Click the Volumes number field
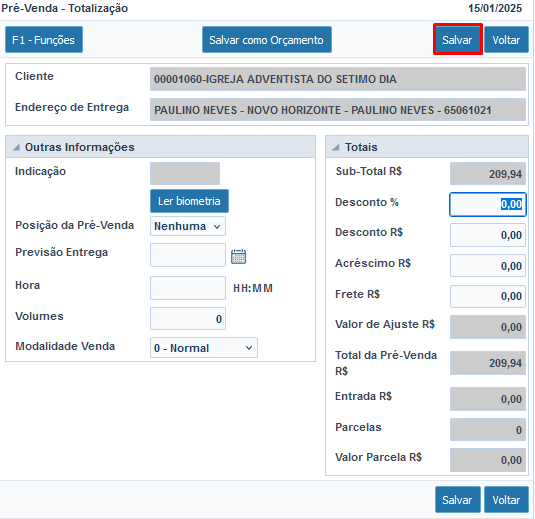Screen dimensions: 535x519 coord(188,319)
